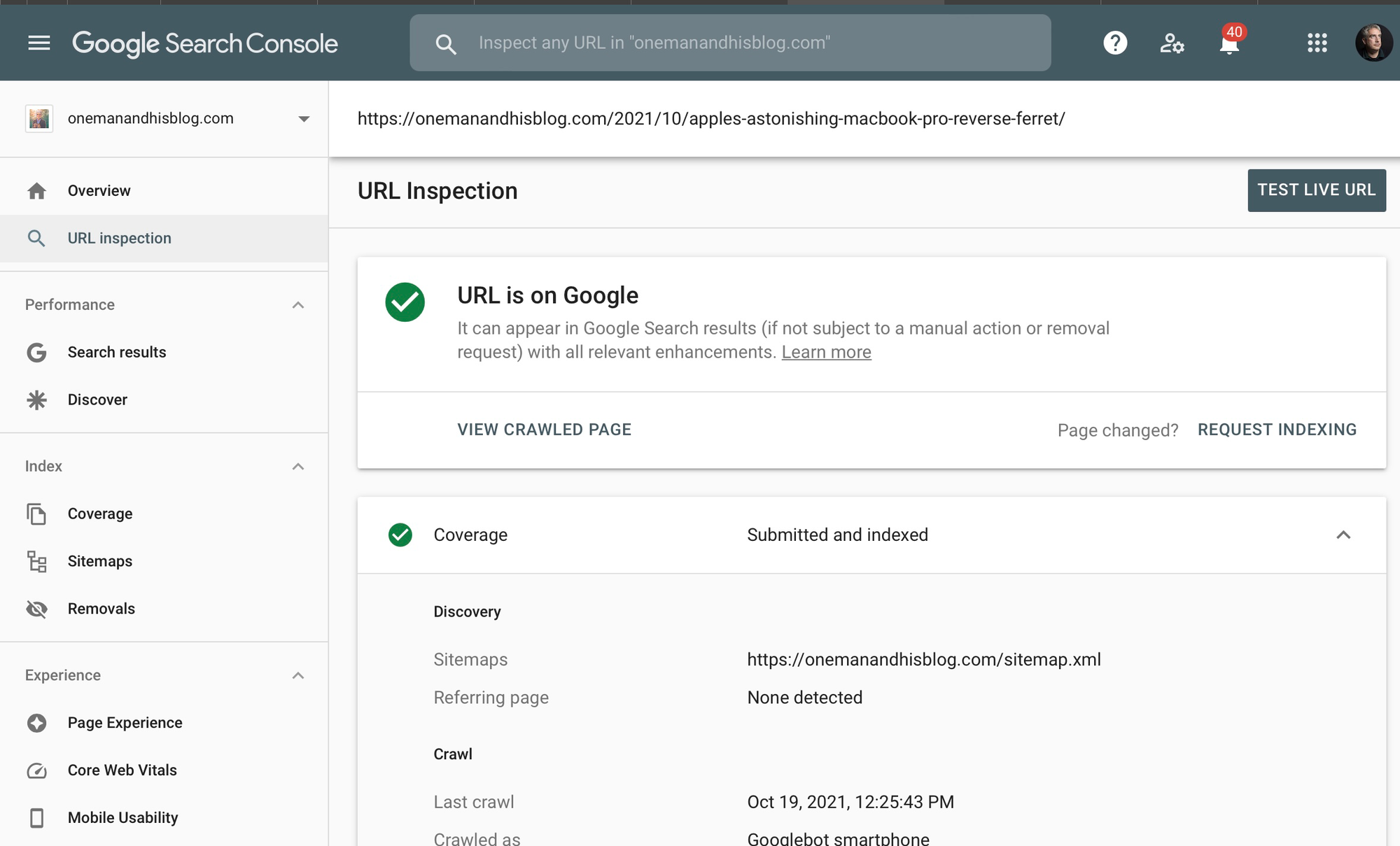Collapse the Coverage details card
Screen dimensions: 1400x846
coord(1343,535)
